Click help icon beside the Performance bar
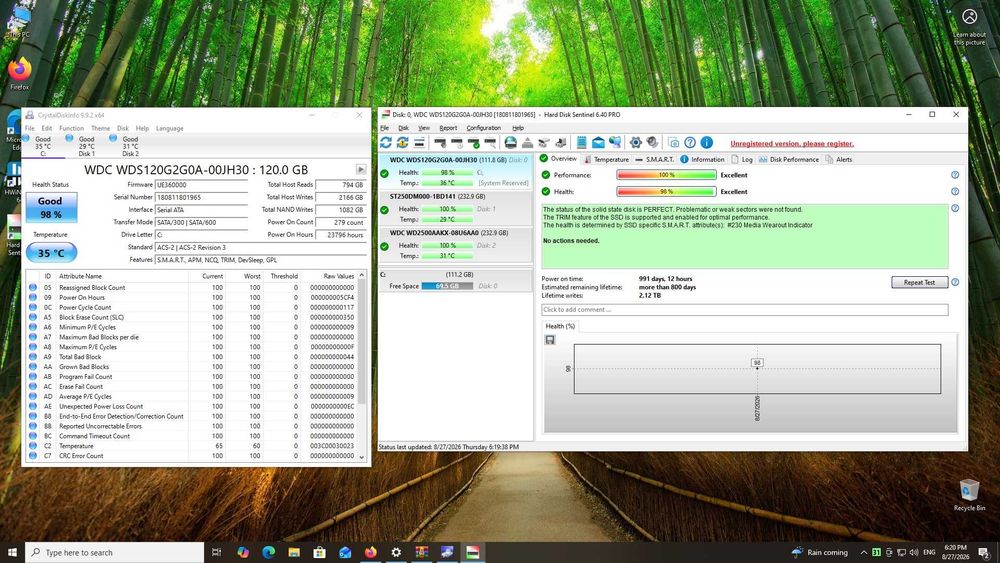This screenshot has width=1000, height=563. click(x=955, y=175)
